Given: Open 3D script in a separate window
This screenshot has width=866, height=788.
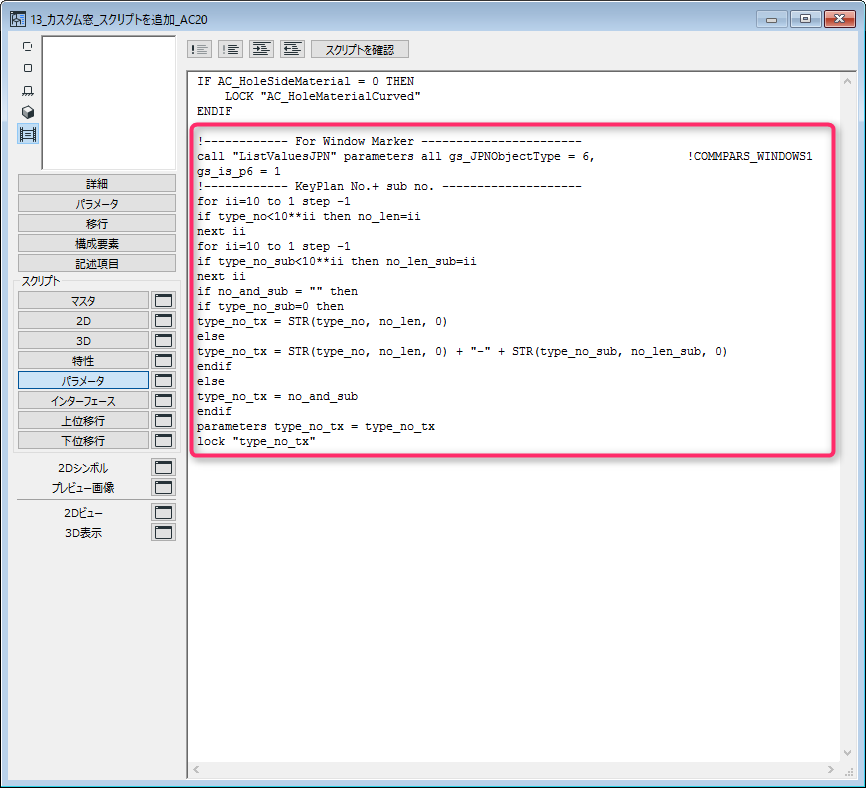Looking at the screenshot, I should click(x=163, y=340).
